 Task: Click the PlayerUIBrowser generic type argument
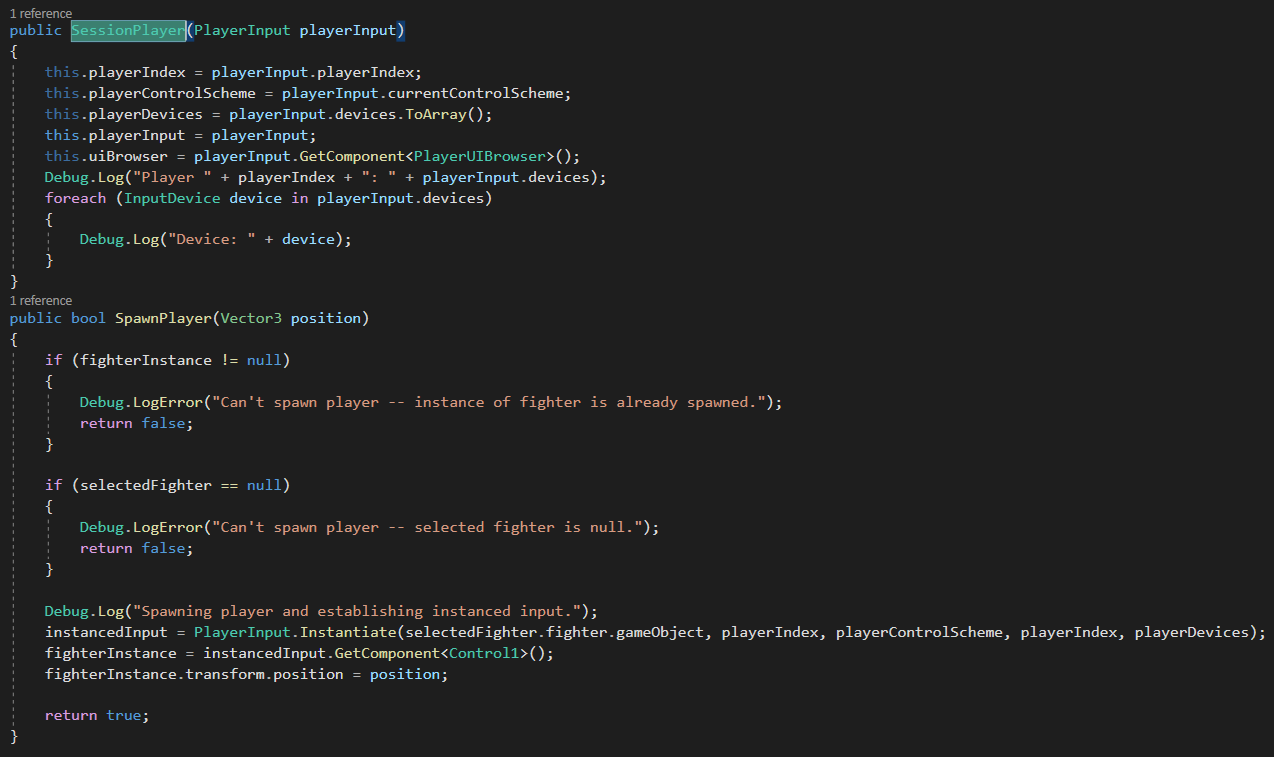(x=479, y=155)
